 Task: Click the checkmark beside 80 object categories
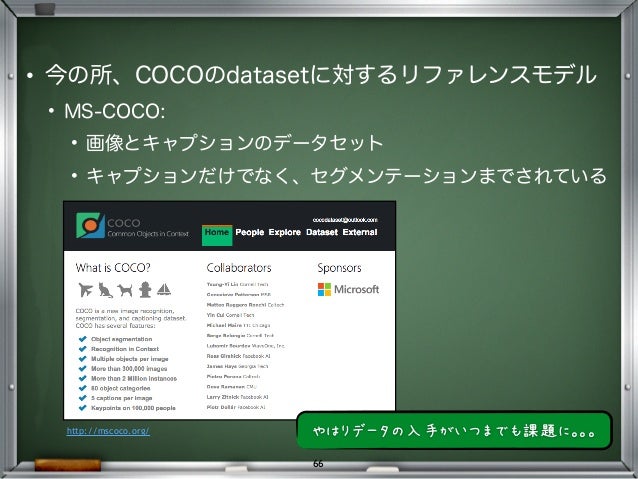83,388
